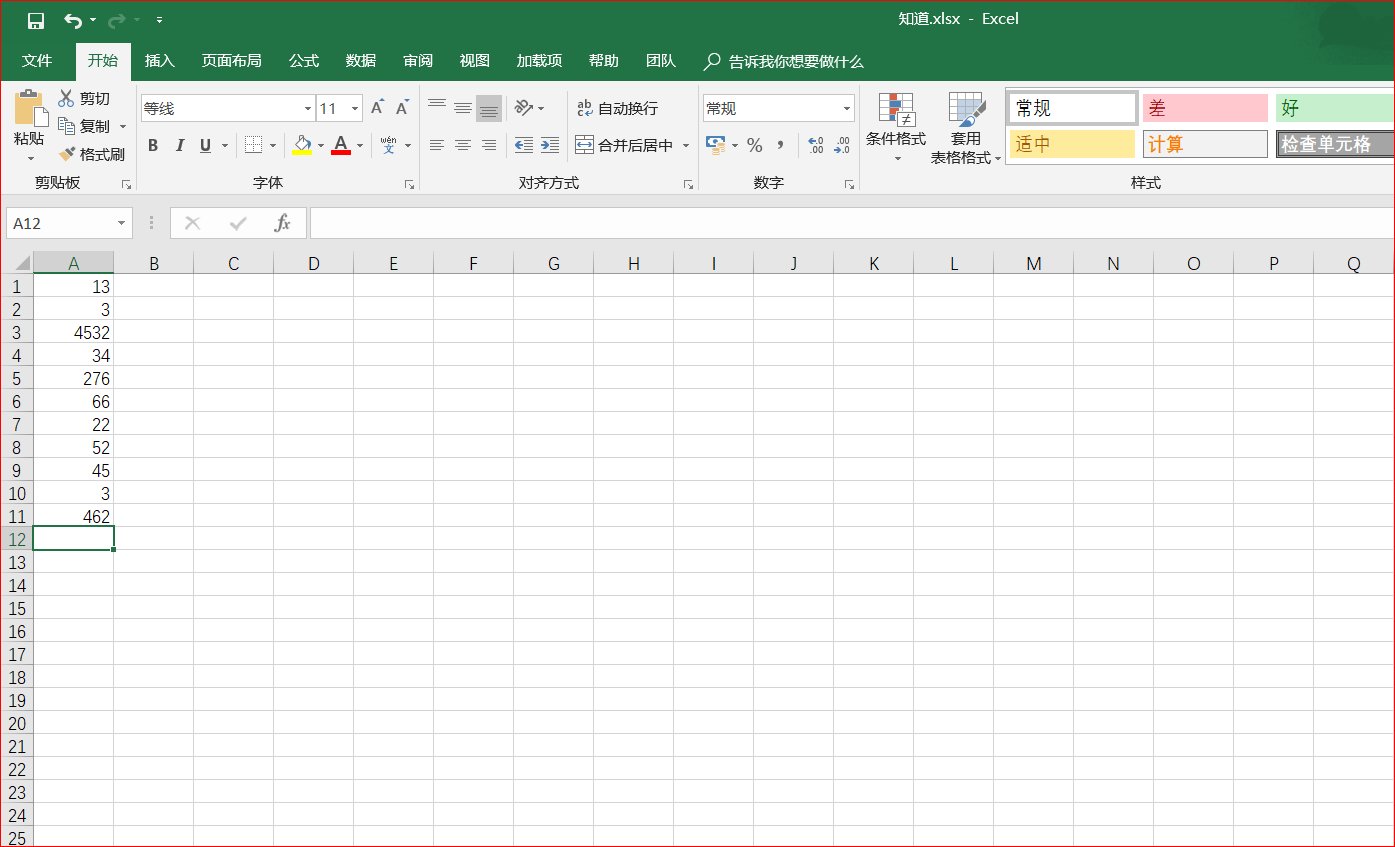This screenshot has width=1395, height=847.
Task: Click Merge and Center (合并后居中)
Action: click(625, 145)
